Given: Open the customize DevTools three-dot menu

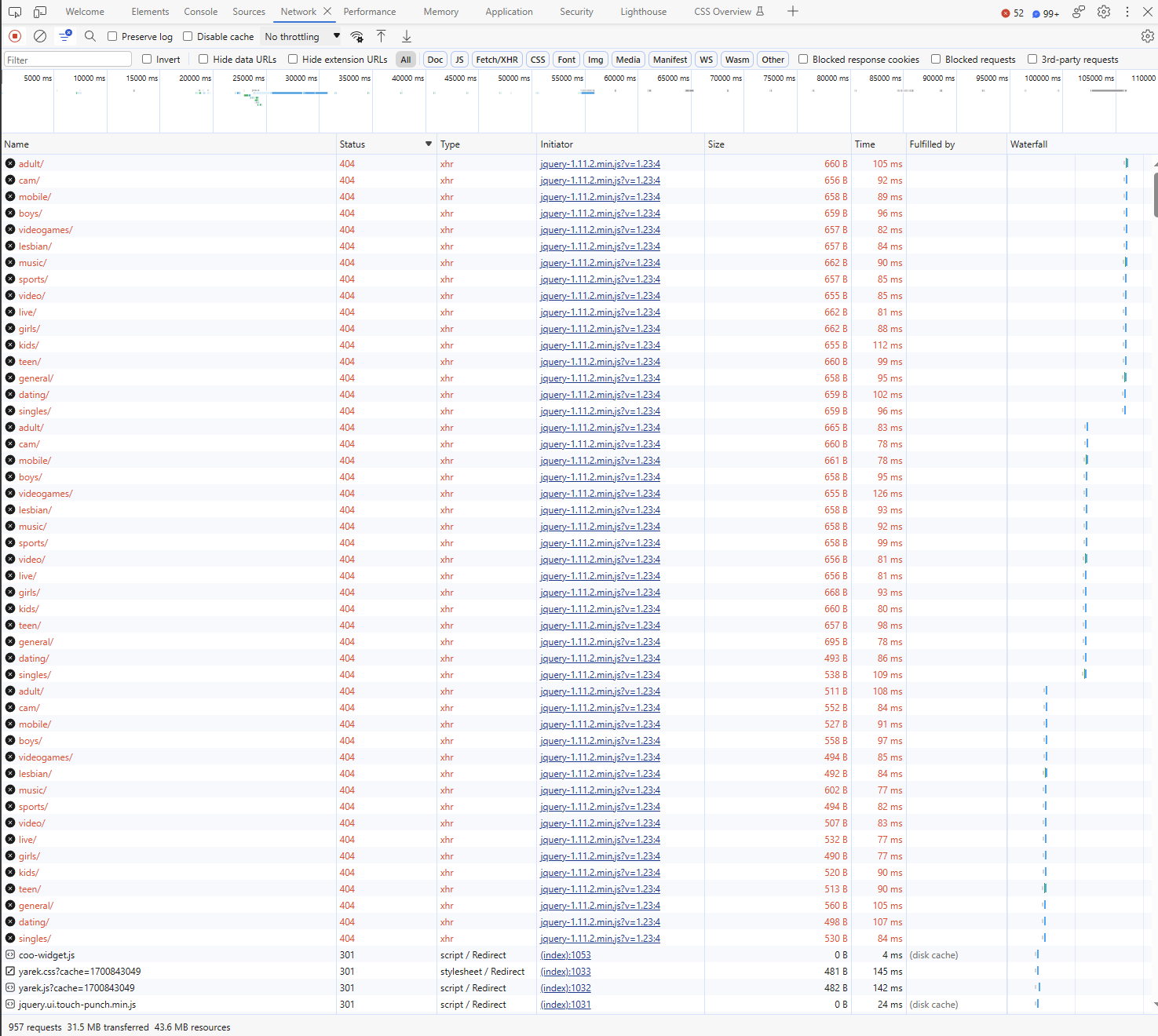Looking at the screenshot, I should point(1127,12).
